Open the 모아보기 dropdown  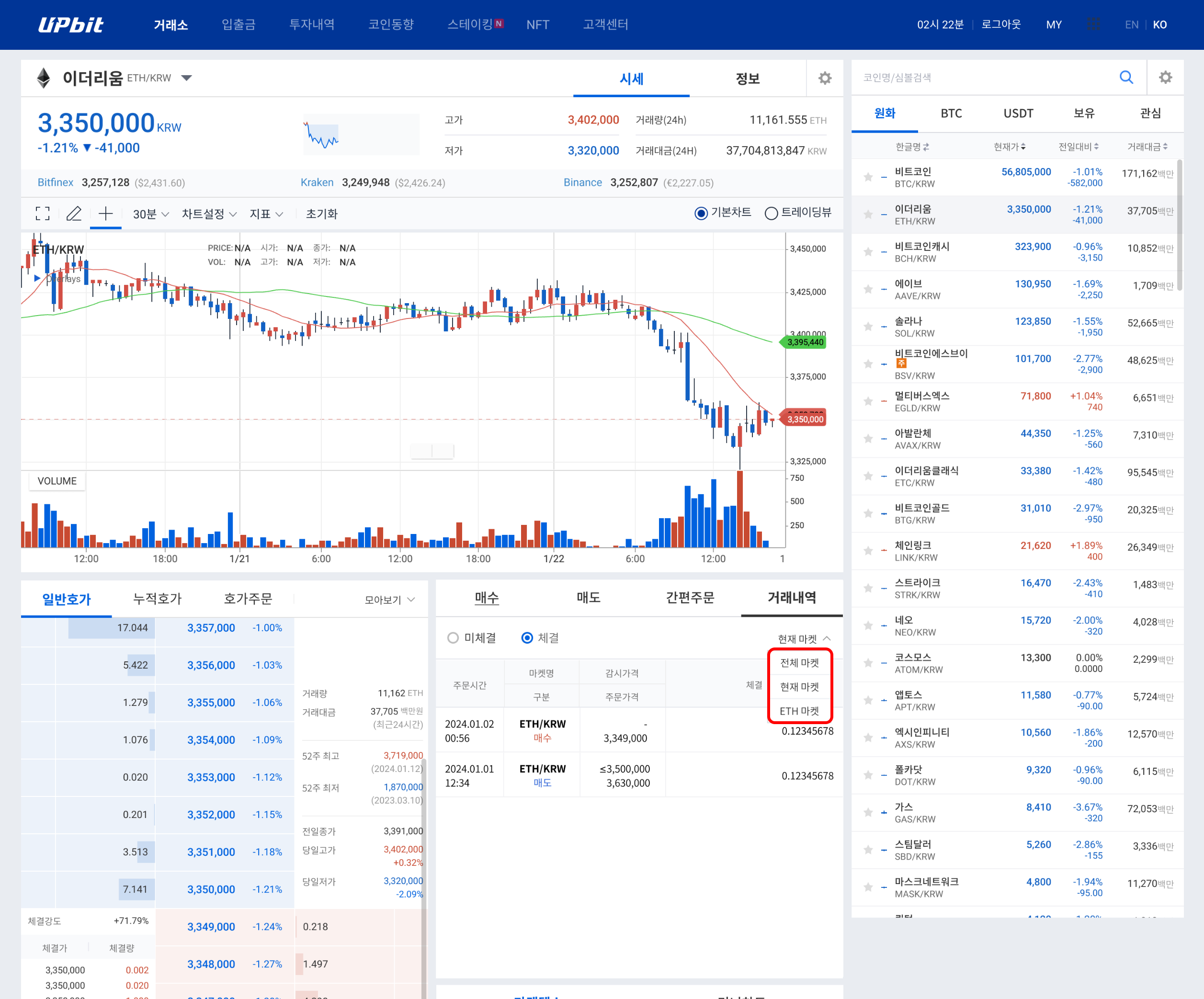click(390, 600)
